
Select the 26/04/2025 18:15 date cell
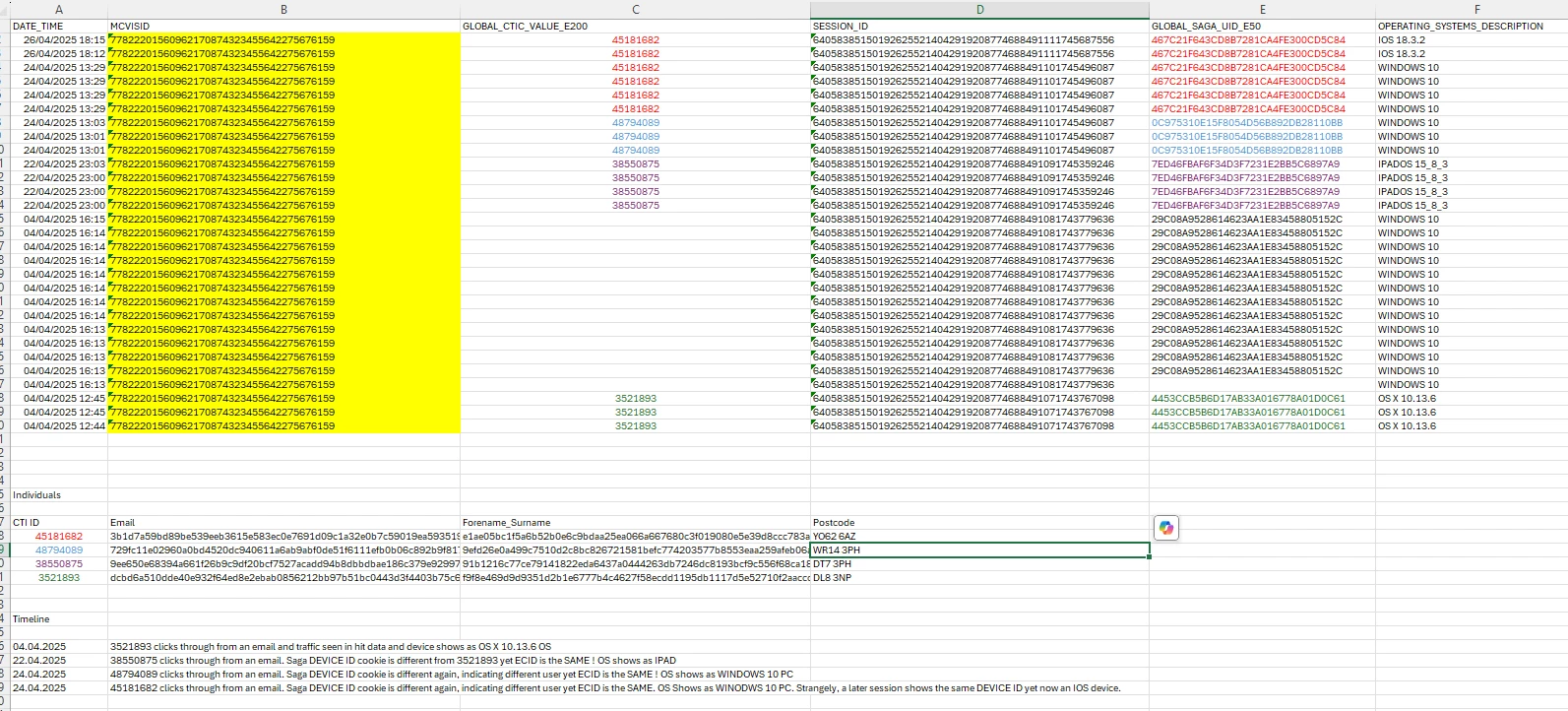click(x=59, y=40)
